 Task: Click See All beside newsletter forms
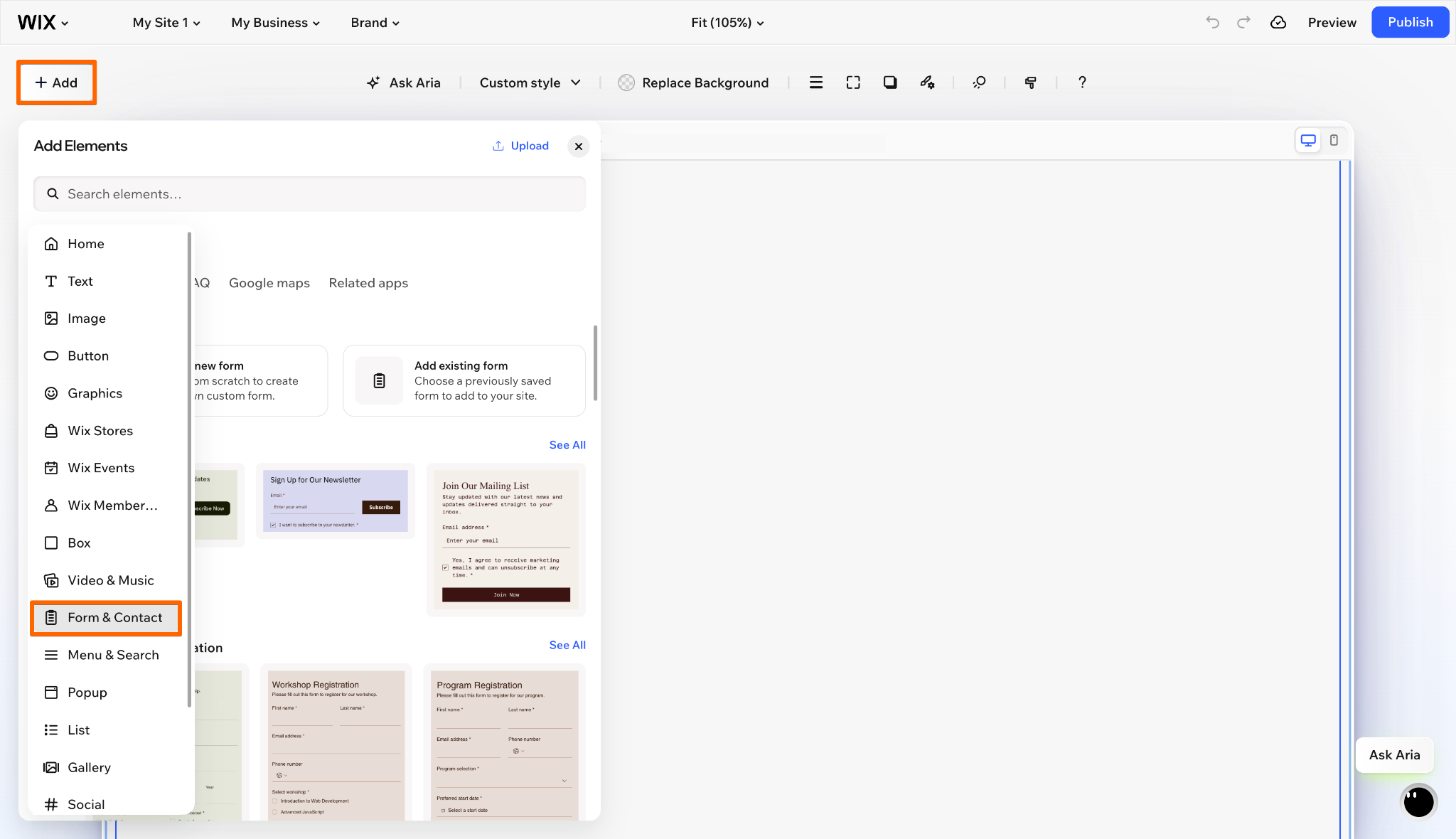coord(567,445)
